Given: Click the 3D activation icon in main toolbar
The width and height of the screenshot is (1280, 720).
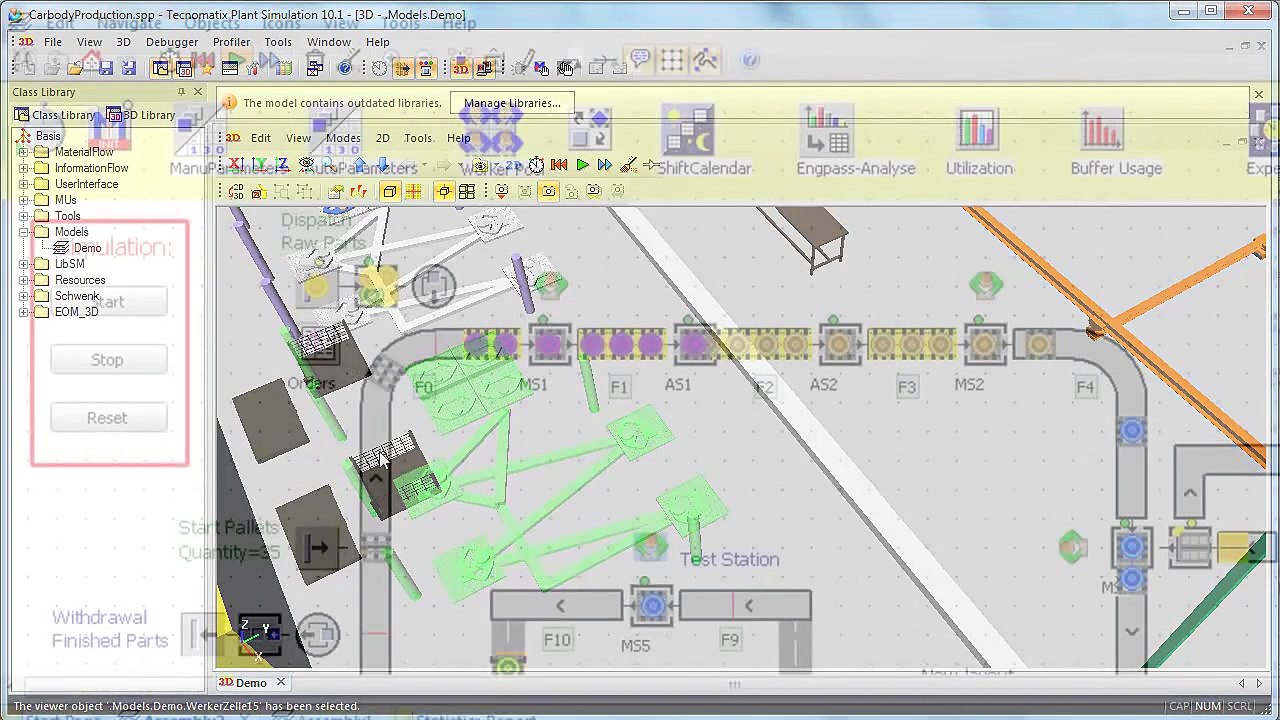Looking at the screenshot, I should point(461,68).
